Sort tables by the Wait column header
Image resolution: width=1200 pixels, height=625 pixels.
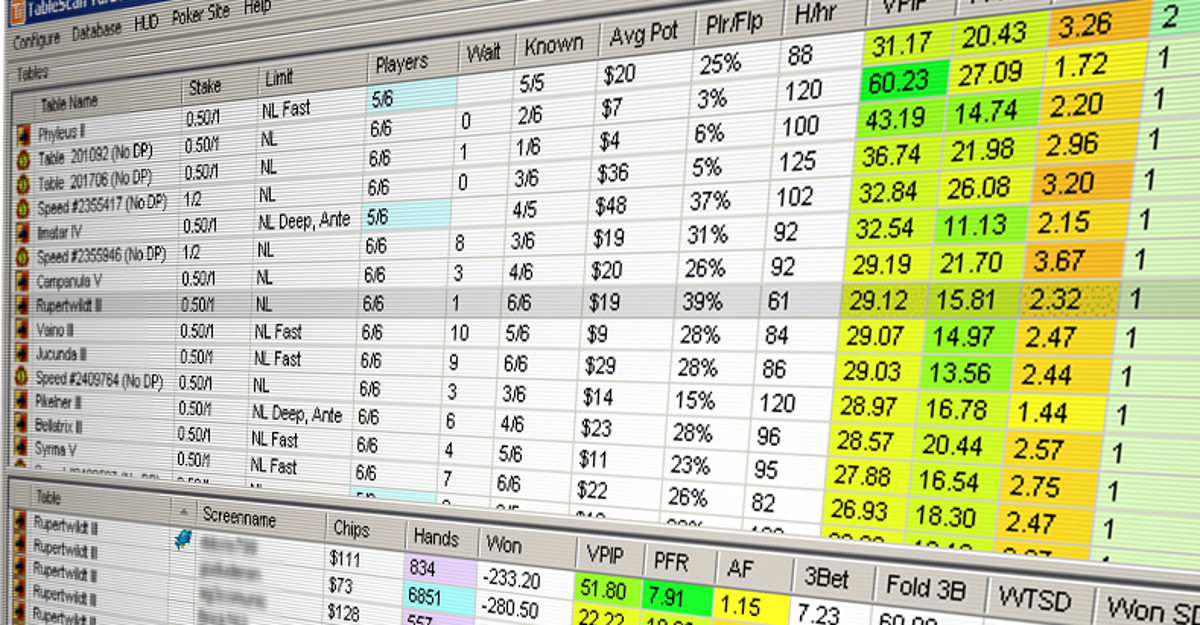click(487, 53)
